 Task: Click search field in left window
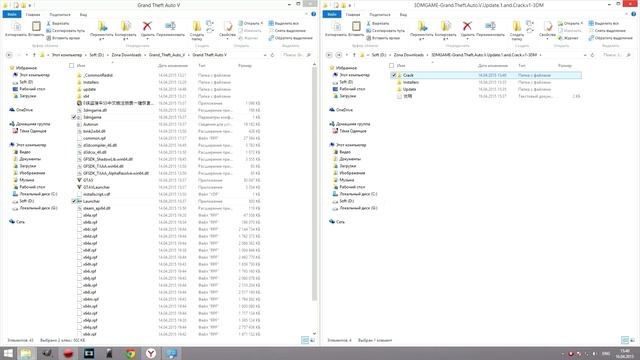point(297,55)
